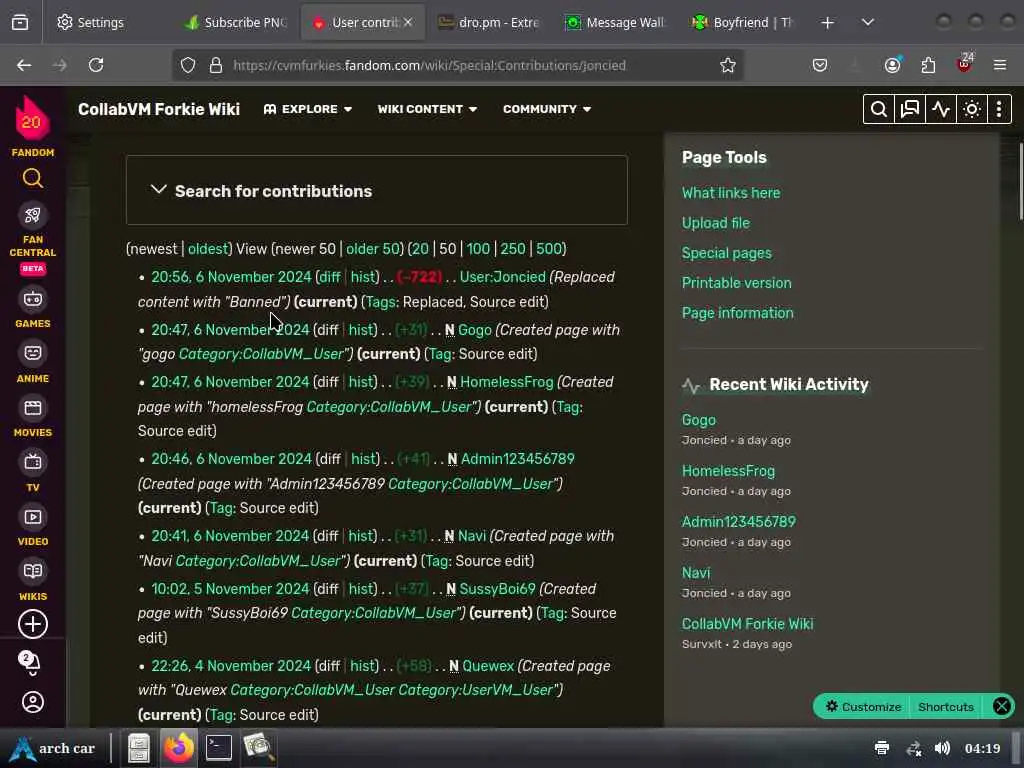Open the more options kebab menu in header
1024x768 pixels.
coord(999,109)
